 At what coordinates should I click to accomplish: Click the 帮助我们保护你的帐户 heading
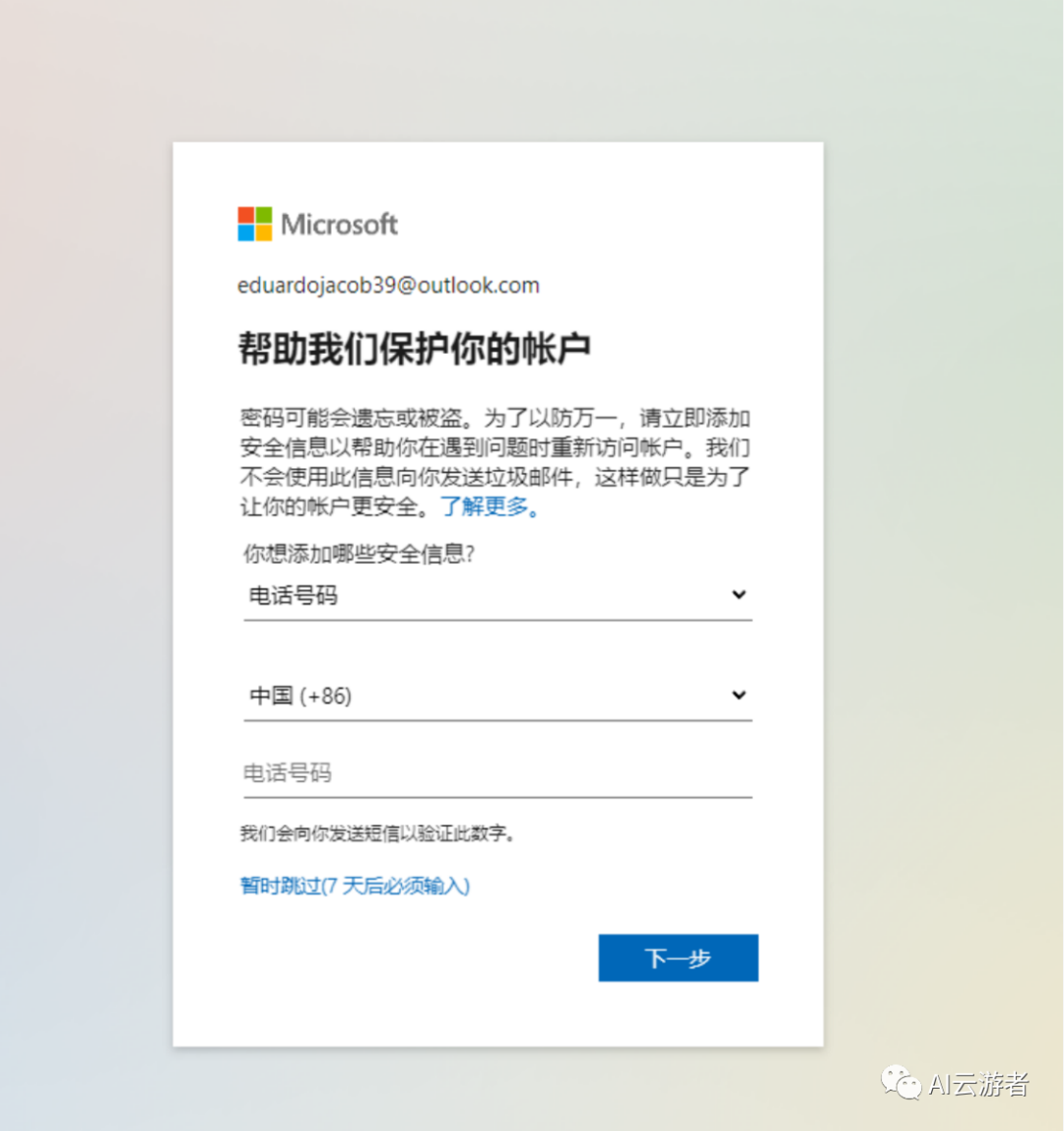[x=415, y=349]
